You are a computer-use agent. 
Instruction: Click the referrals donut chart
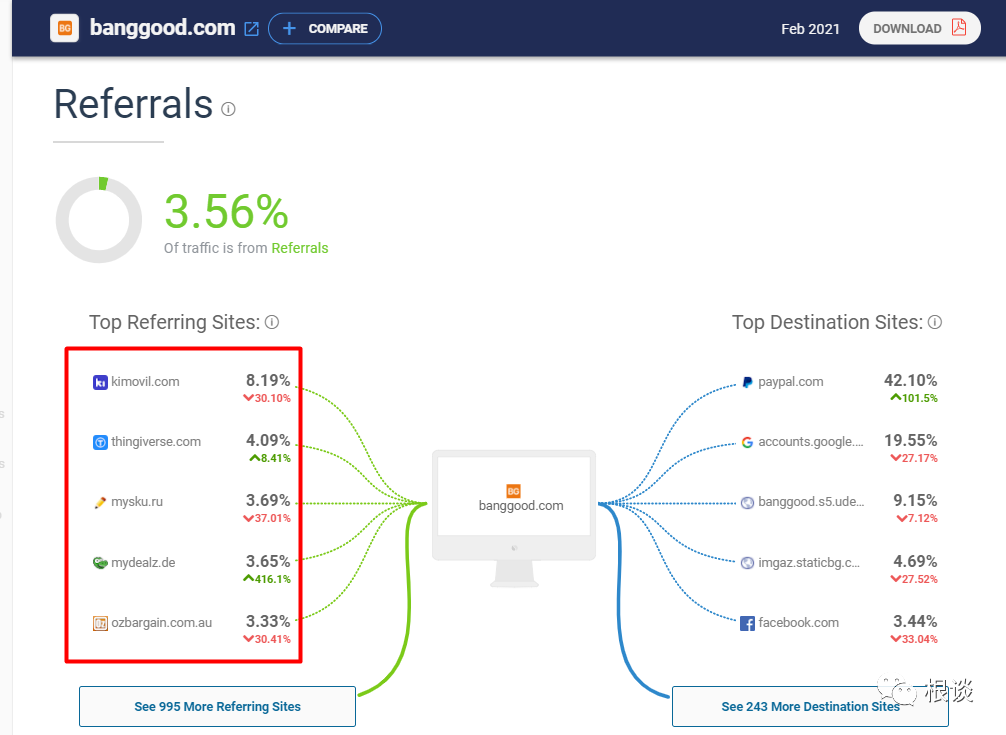click(99, 220)
